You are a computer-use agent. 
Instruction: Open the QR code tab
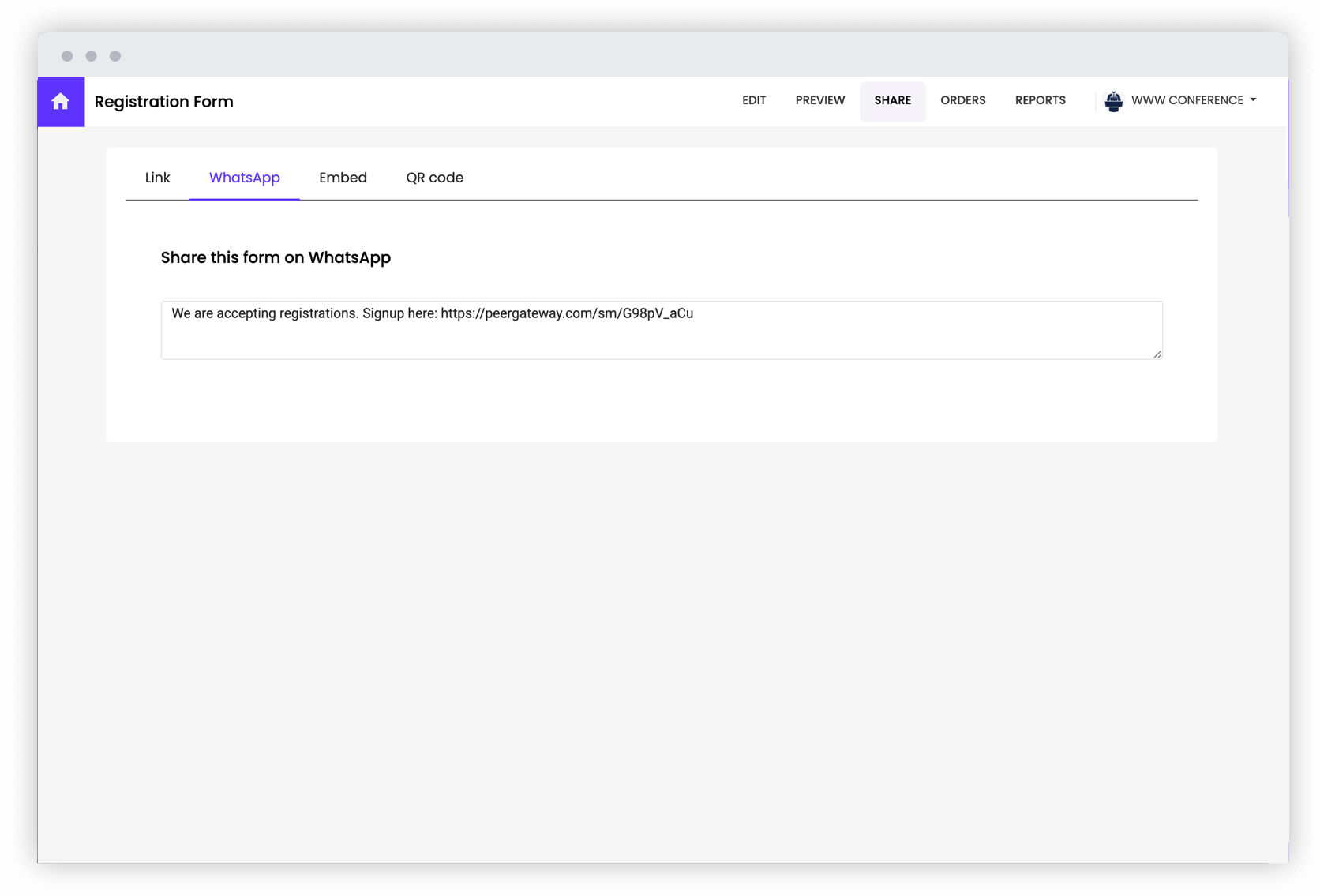pyautogui.click(x=434, y=178)
